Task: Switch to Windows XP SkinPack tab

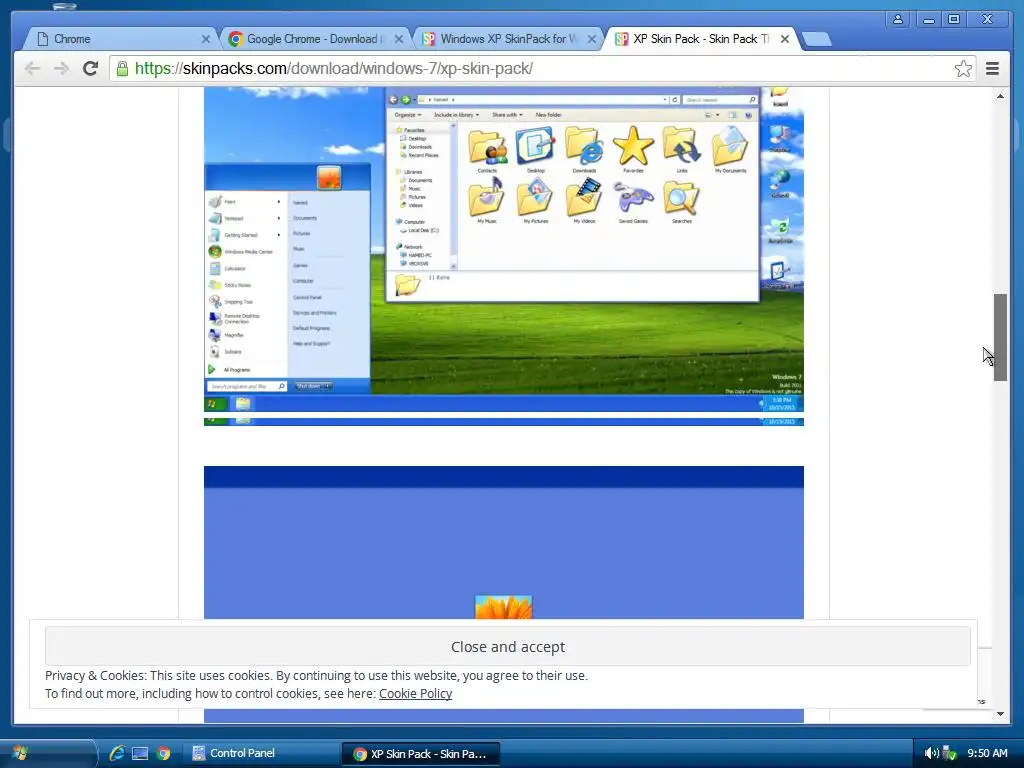Action: [x=508, y=39]
